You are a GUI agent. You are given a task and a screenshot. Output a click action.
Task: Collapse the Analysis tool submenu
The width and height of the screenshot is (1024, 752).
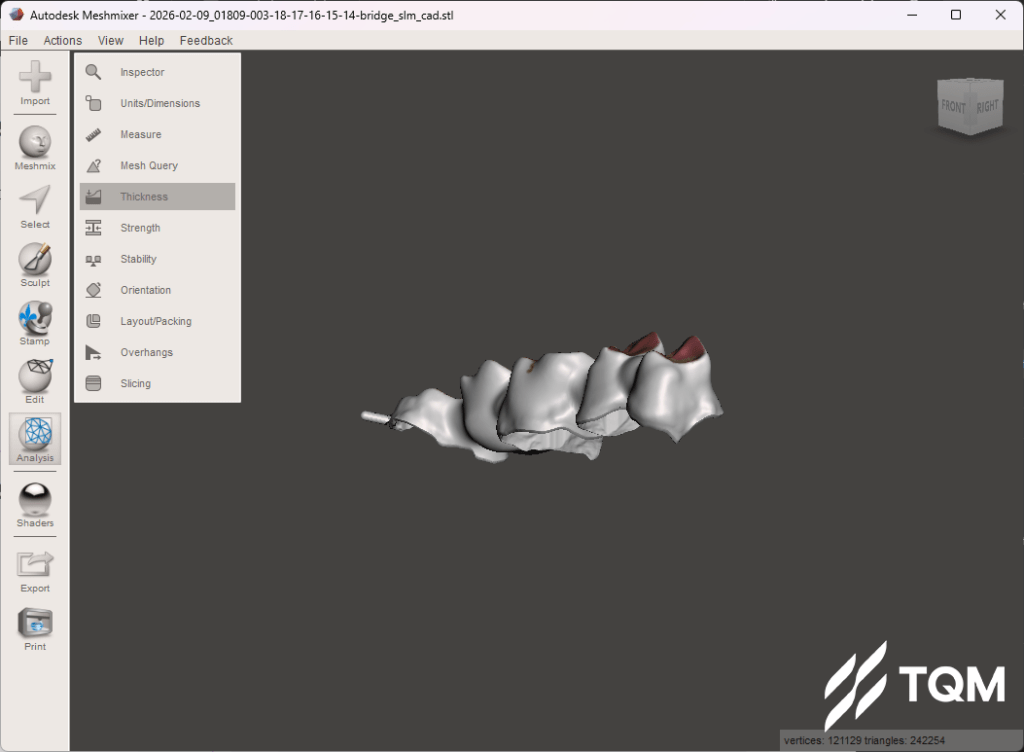(35, 437)
